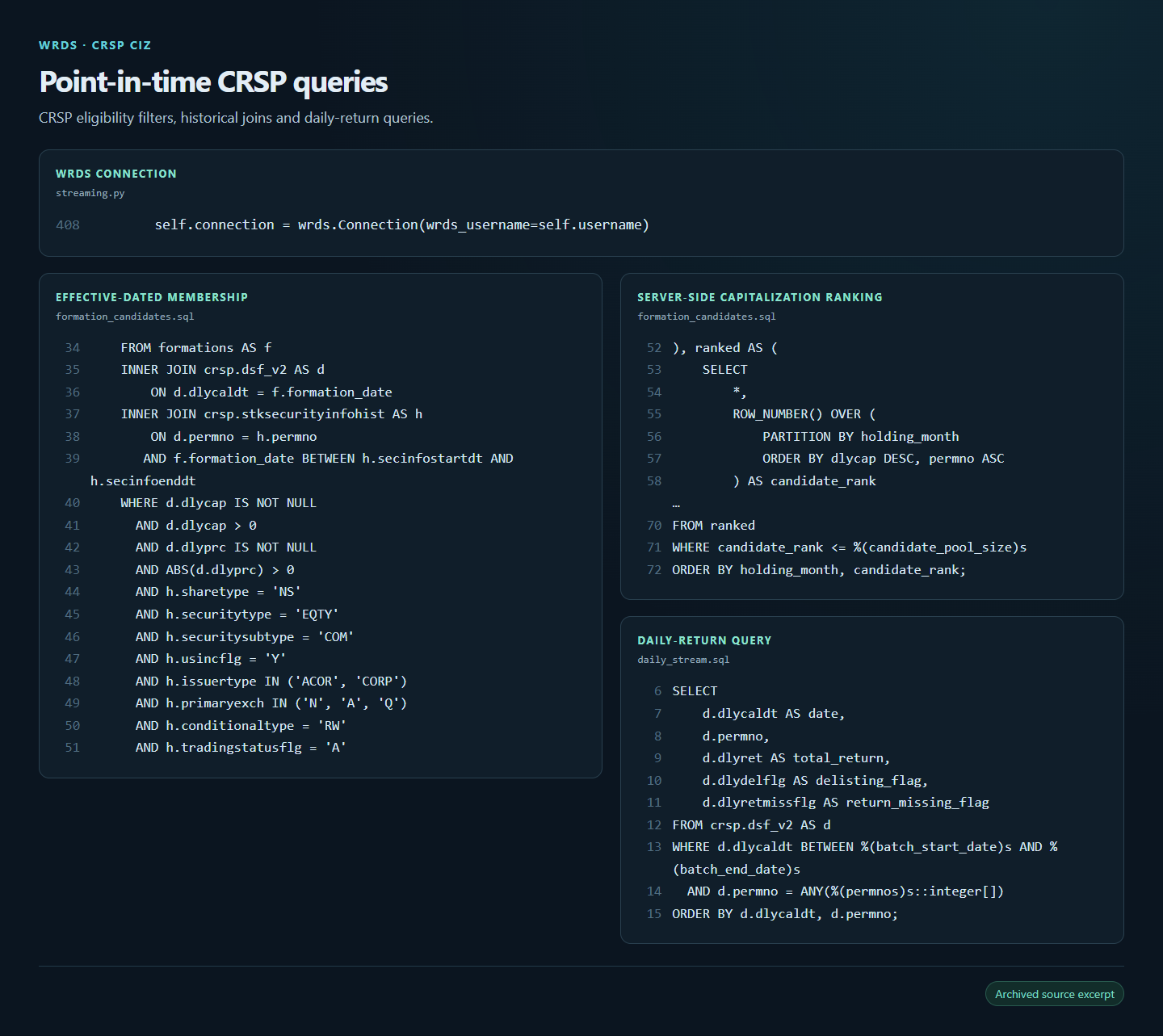This screenshot has height=1036, width=1163.
Task: Click the line "ON d.dlycaldt = f.formation_date"
Action: tap(271, 392)
